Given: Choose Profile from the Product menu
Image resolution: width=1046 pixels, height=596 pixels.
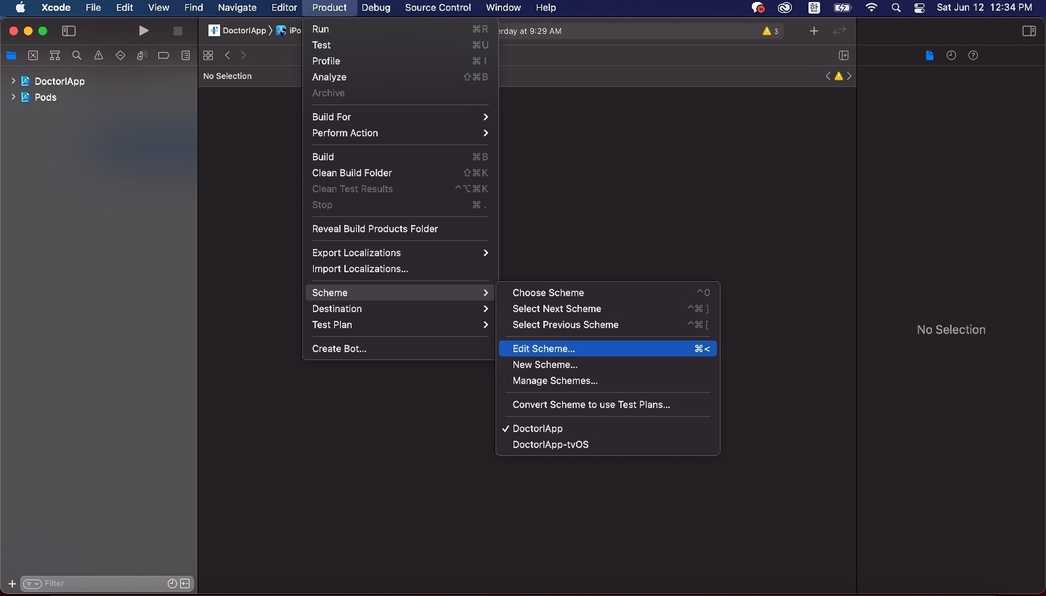Looking at the screenshot, I should point(400,61).
